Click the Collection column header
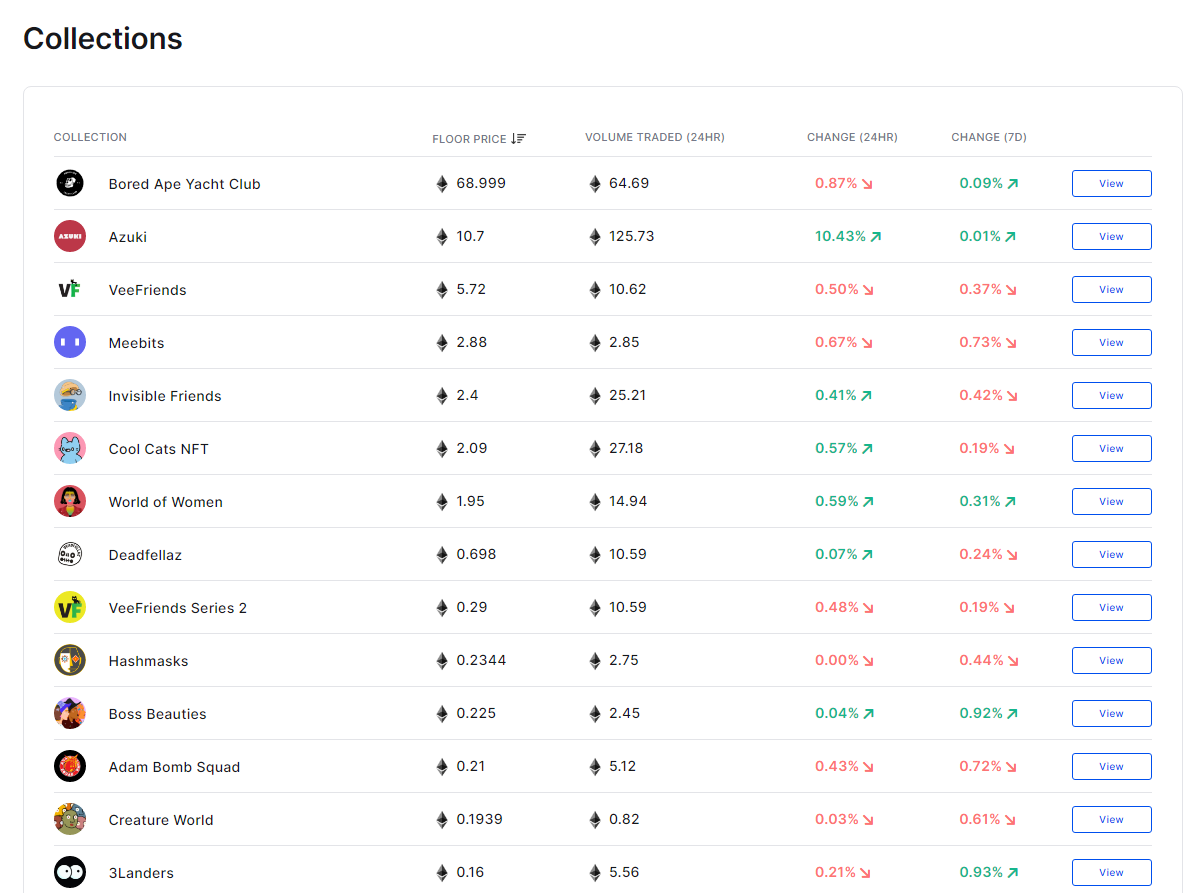 pos(90,138)
